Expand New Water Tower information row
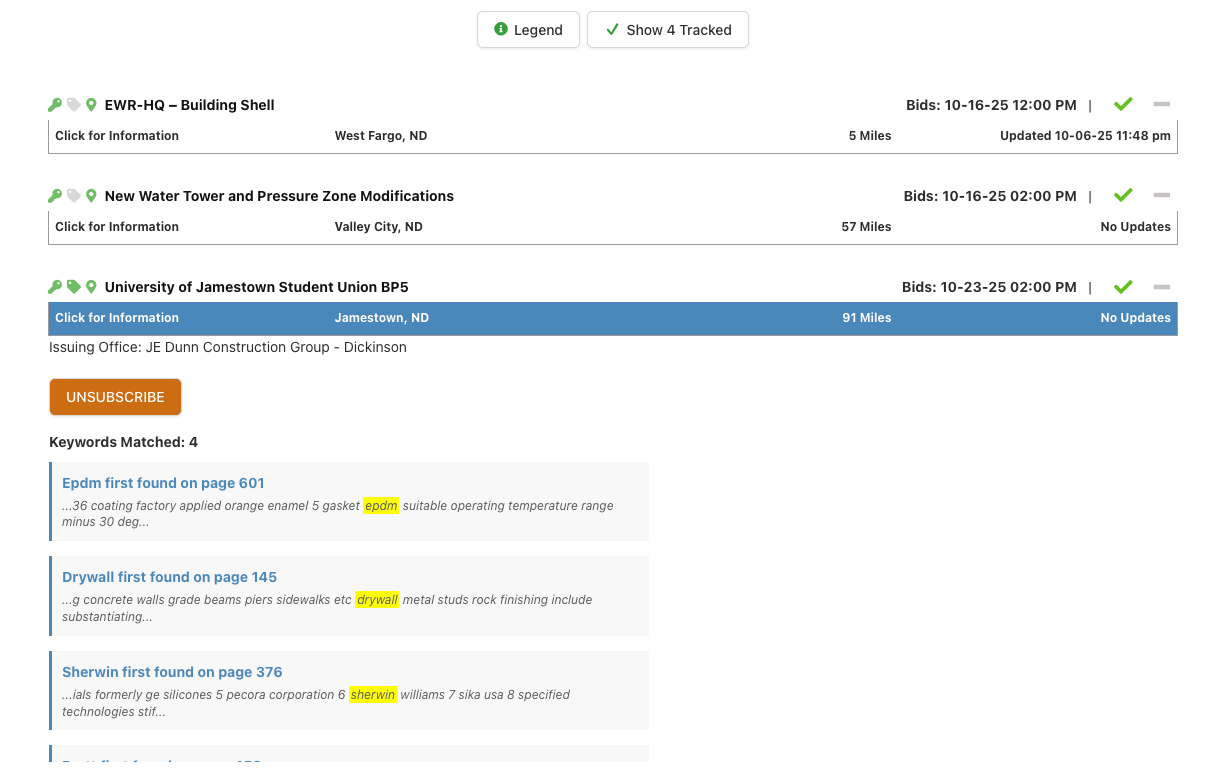 tap(117, 227)
